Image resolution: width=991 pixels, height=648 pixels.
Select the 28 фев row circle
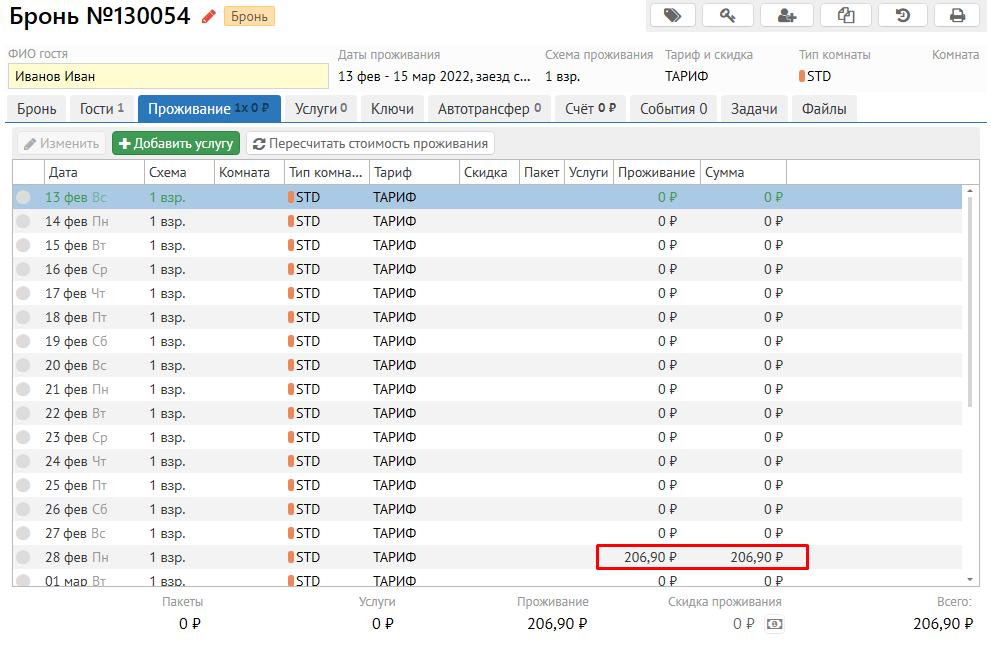23,557
